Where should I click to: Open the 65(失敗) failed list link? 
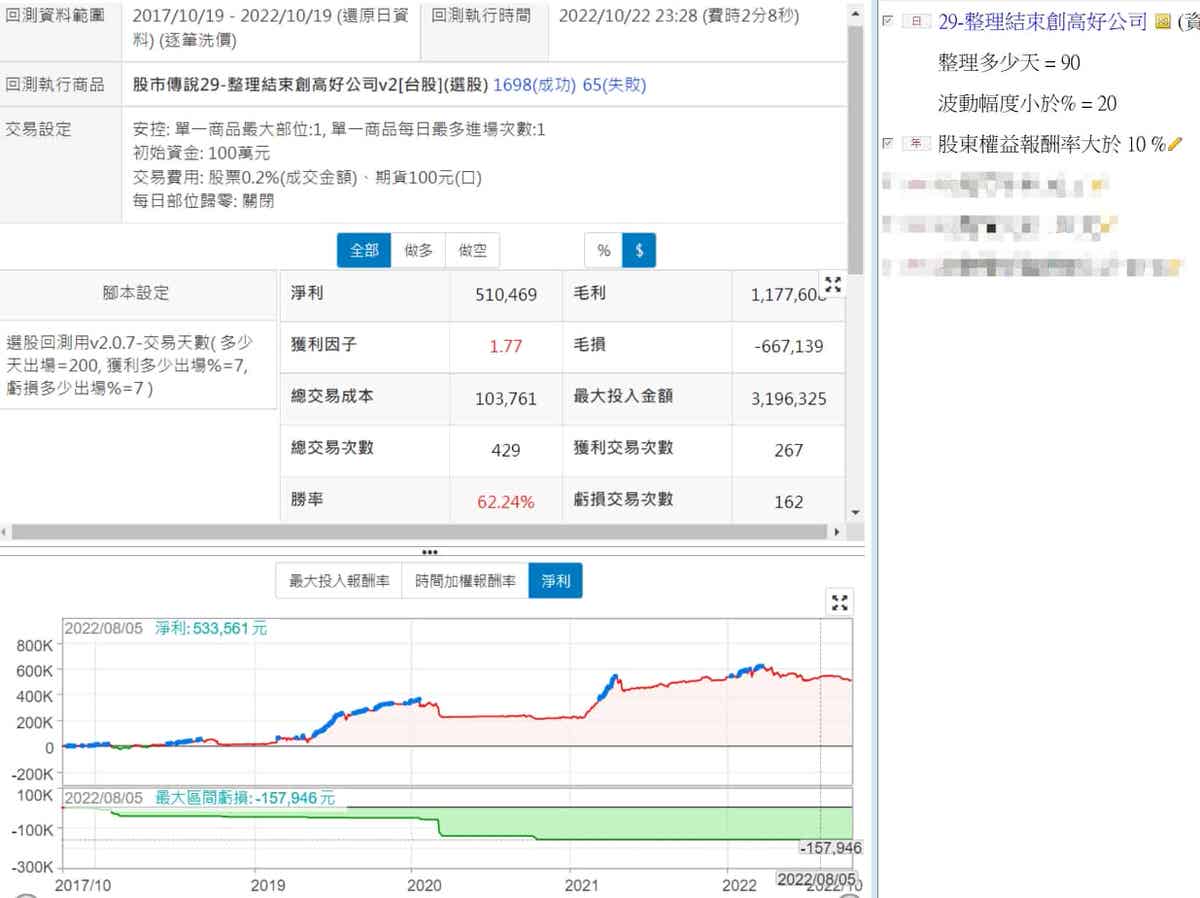pyautogui.click(x=614, y=85)
